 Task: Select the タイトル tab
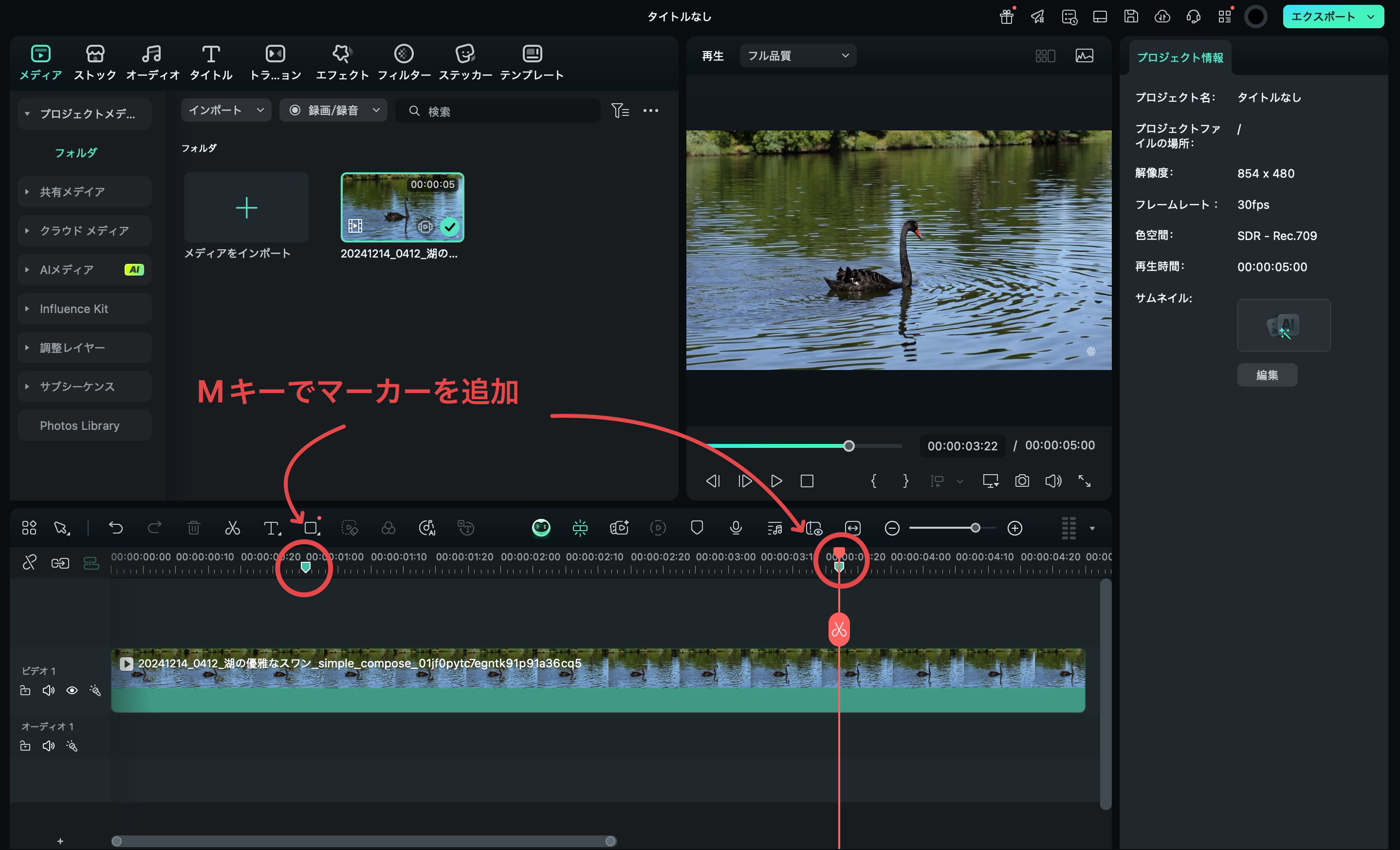[211, 62]
